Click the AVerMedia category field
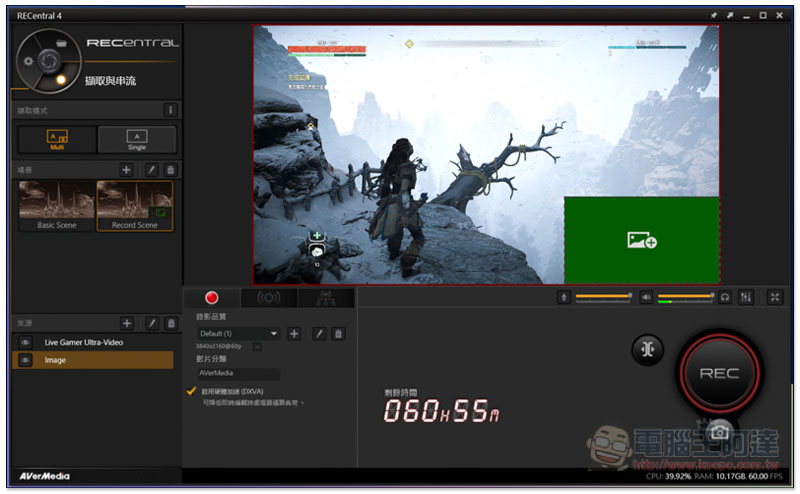Viewport: 800px width, 494px height. tap(238, 373)
